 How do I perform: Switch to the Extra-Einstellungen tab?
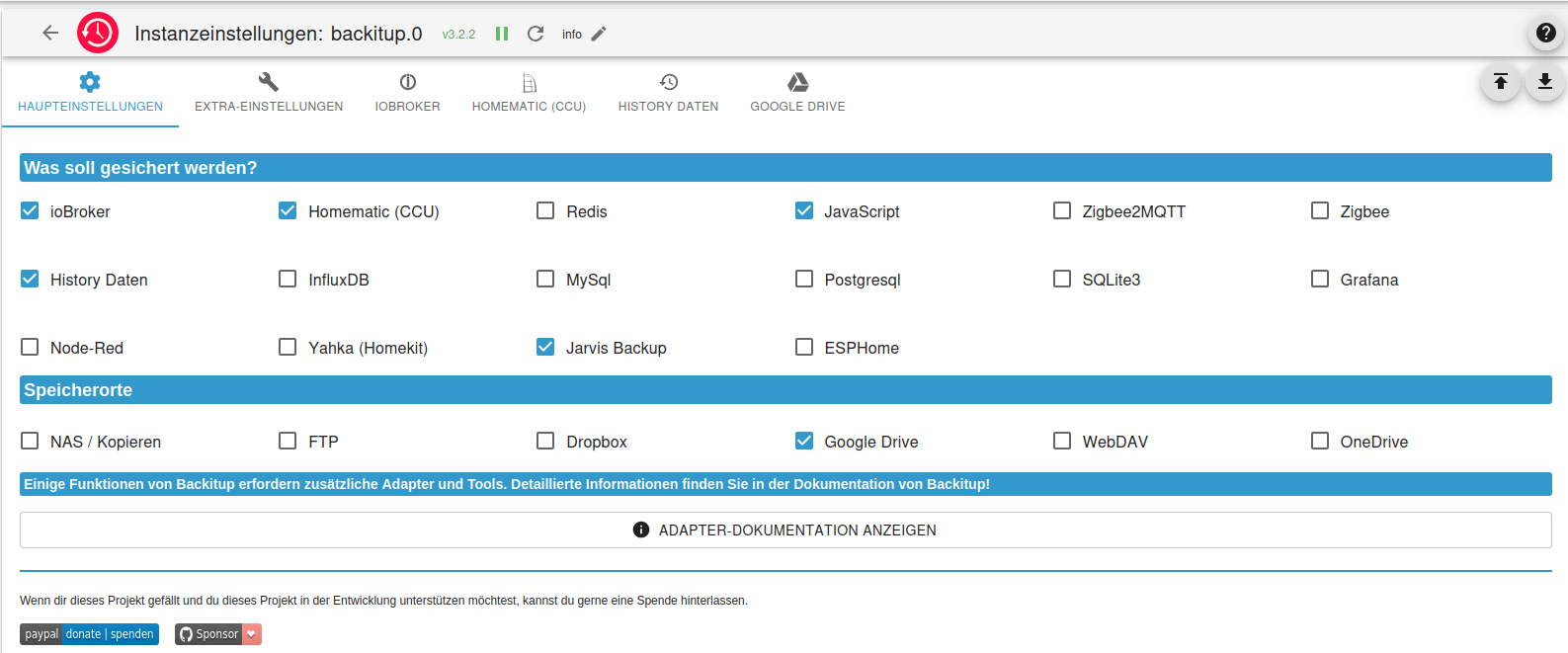269,93
